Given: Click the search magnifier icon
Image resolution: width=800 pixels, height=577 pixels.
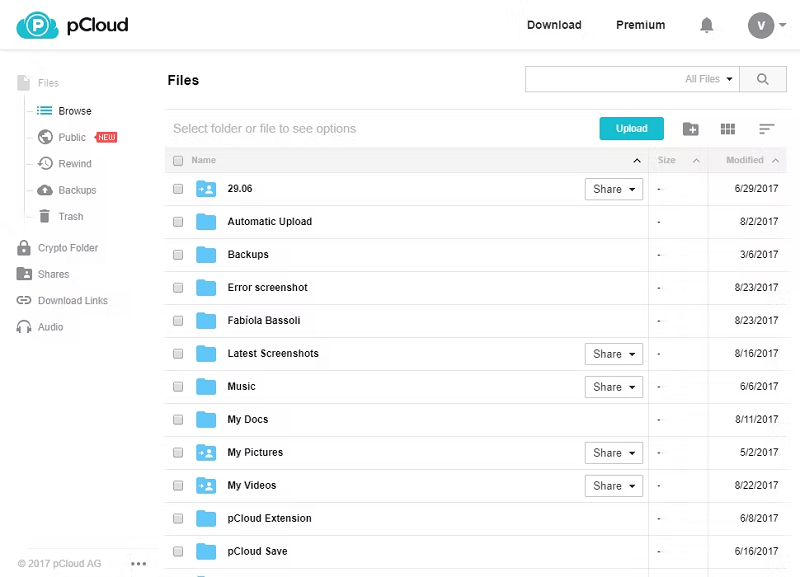Looking at the screenshot, I should [764, 79].
